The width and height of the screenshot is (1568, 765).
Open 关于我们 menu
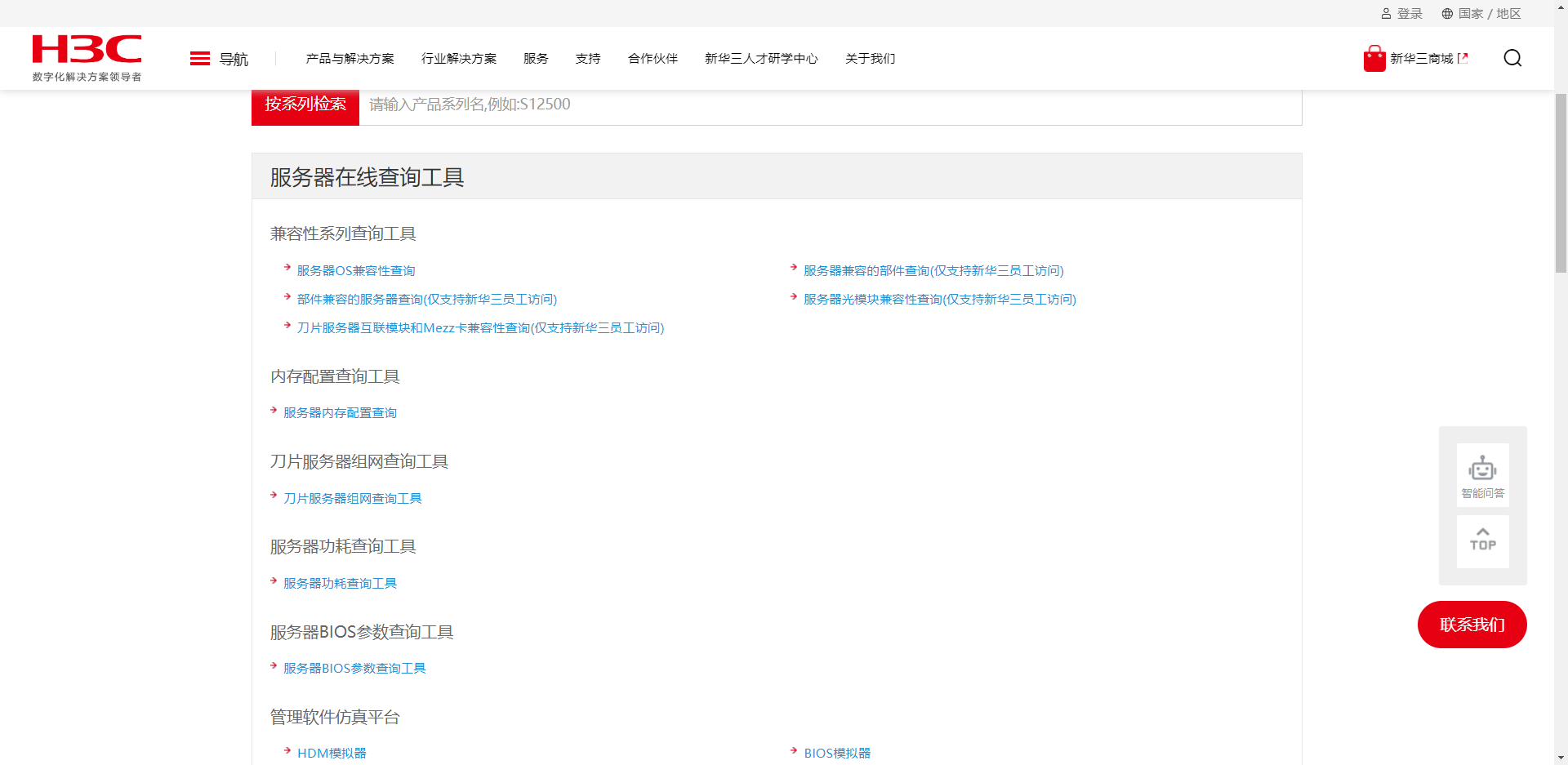tap(871, 59)
